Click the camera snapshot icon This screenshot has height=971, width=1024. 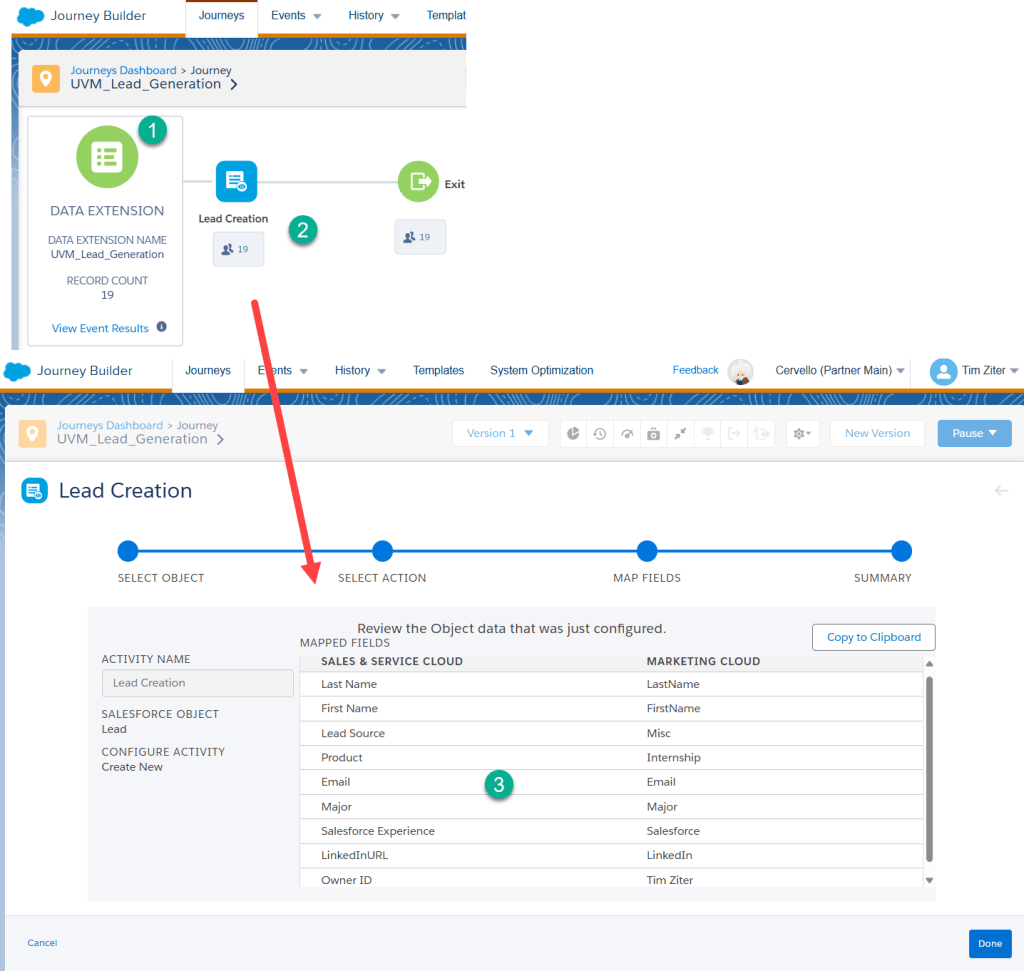point(653,434)
